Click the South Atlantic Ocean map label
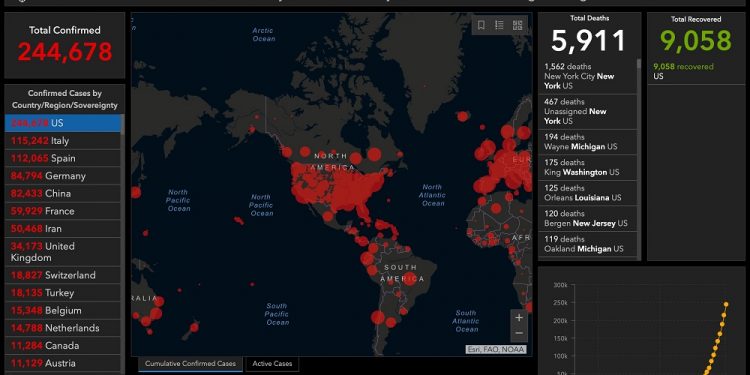Viewport: 750px width, 375px height. coord(466,321)
